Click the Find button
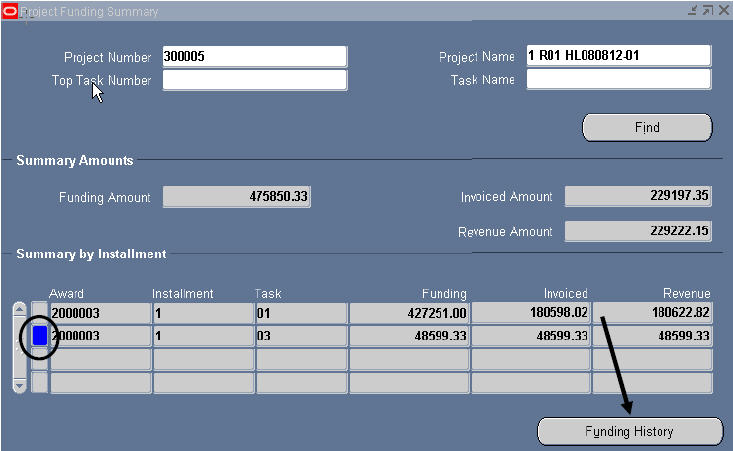The height and width of the screenshot is (451, 733). coord(647,127)
